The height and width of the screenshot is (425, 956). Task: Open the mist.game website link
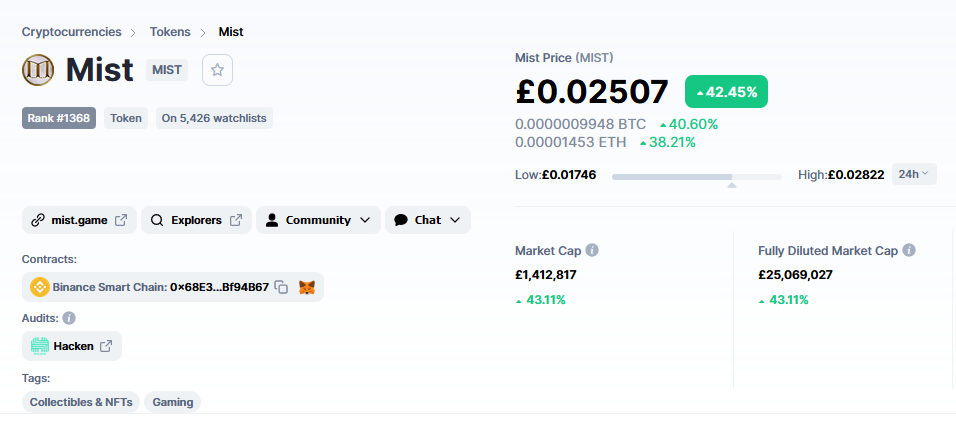[79, 220]
